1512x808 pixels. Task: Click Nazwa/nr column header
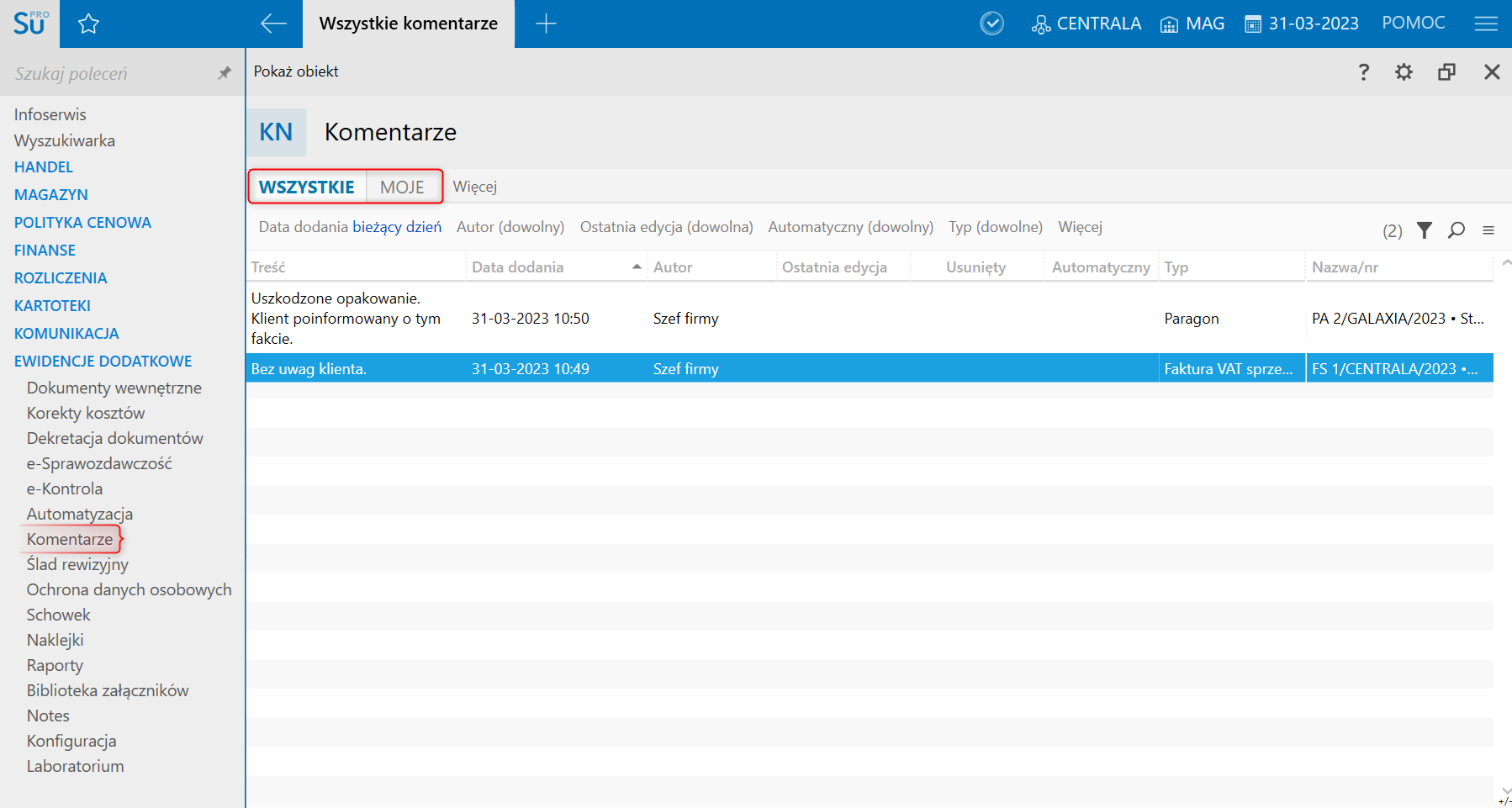tap(1399, 267)
